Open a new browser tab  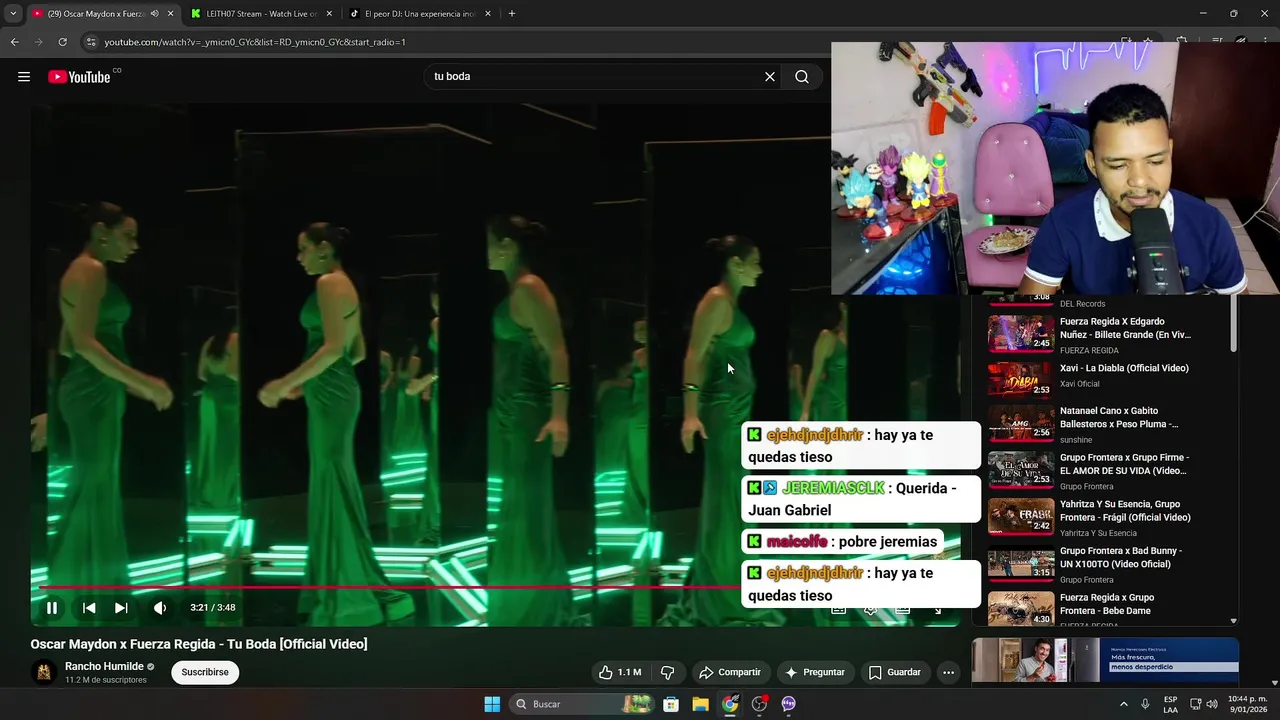coord(512,14)
